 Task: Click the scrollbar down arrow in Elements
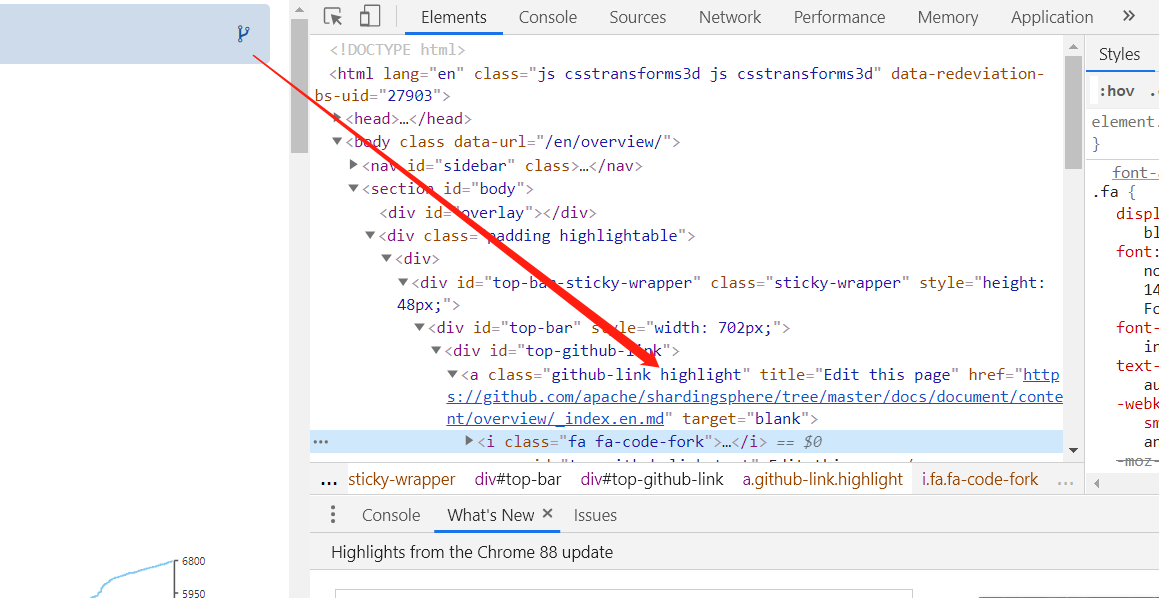(x=1073, y=449)
